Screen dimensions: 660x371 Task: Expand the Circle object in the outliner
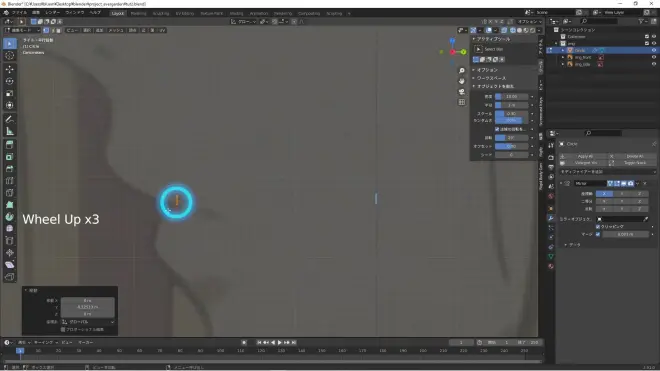click(x=563, y=50)
